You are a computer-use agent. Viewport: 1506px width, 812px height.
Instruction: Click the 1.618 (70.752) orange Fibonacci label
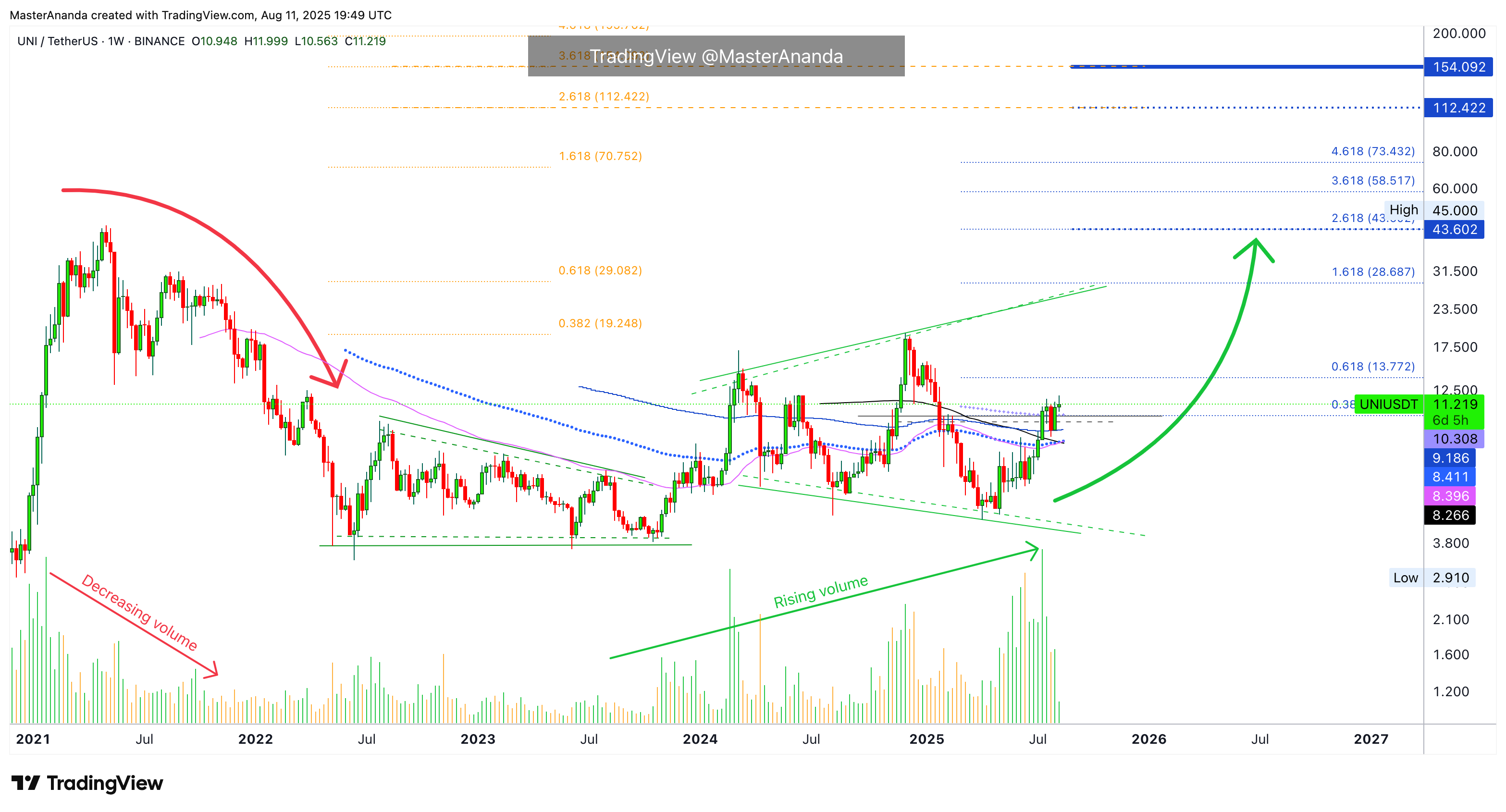tap(600, 156)
